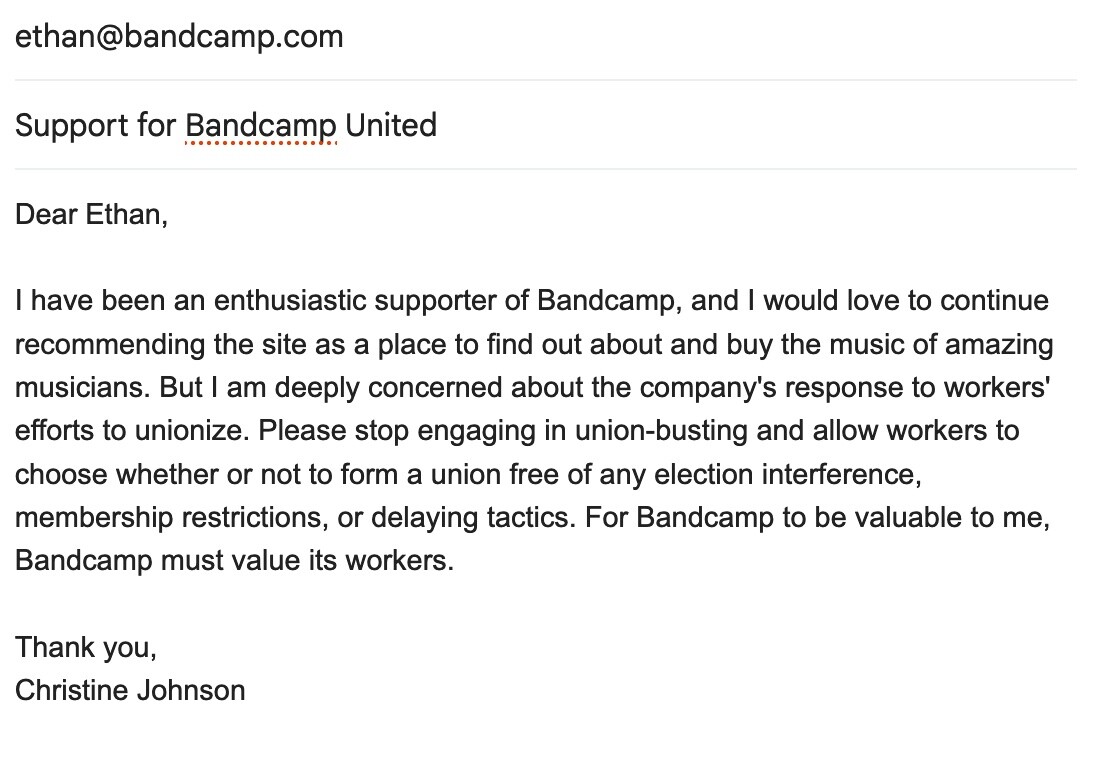Click the subject line "Support for Bandcamp United"
The height and width of the screenshot is (778, 1100).
click(226, 126)
